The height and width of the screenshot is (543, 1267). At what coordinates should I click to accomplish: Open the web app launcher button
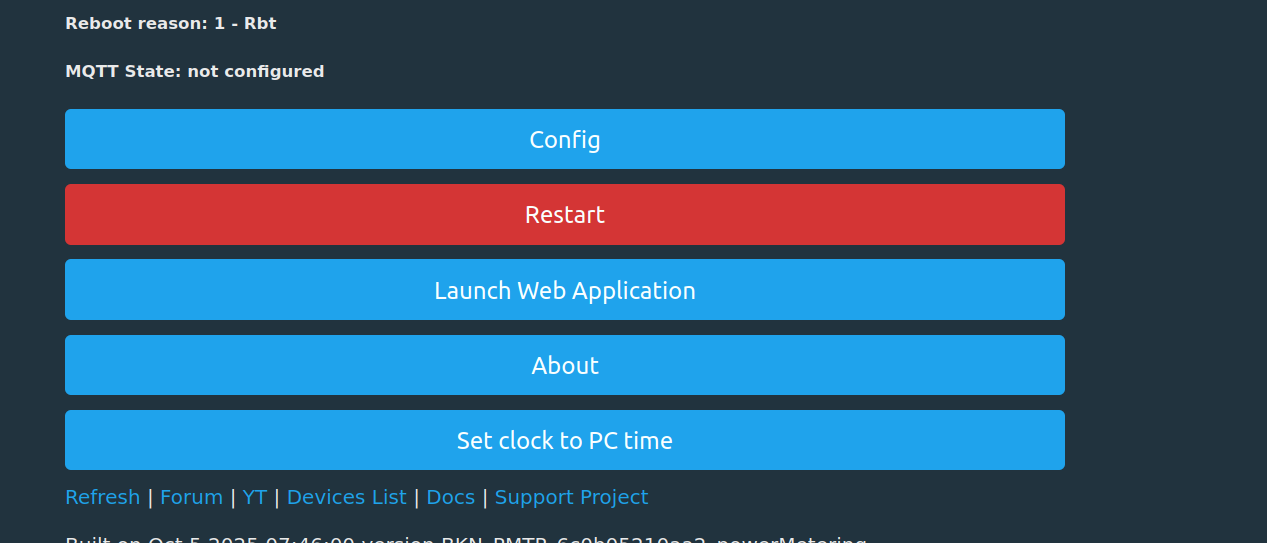(565, 290)
